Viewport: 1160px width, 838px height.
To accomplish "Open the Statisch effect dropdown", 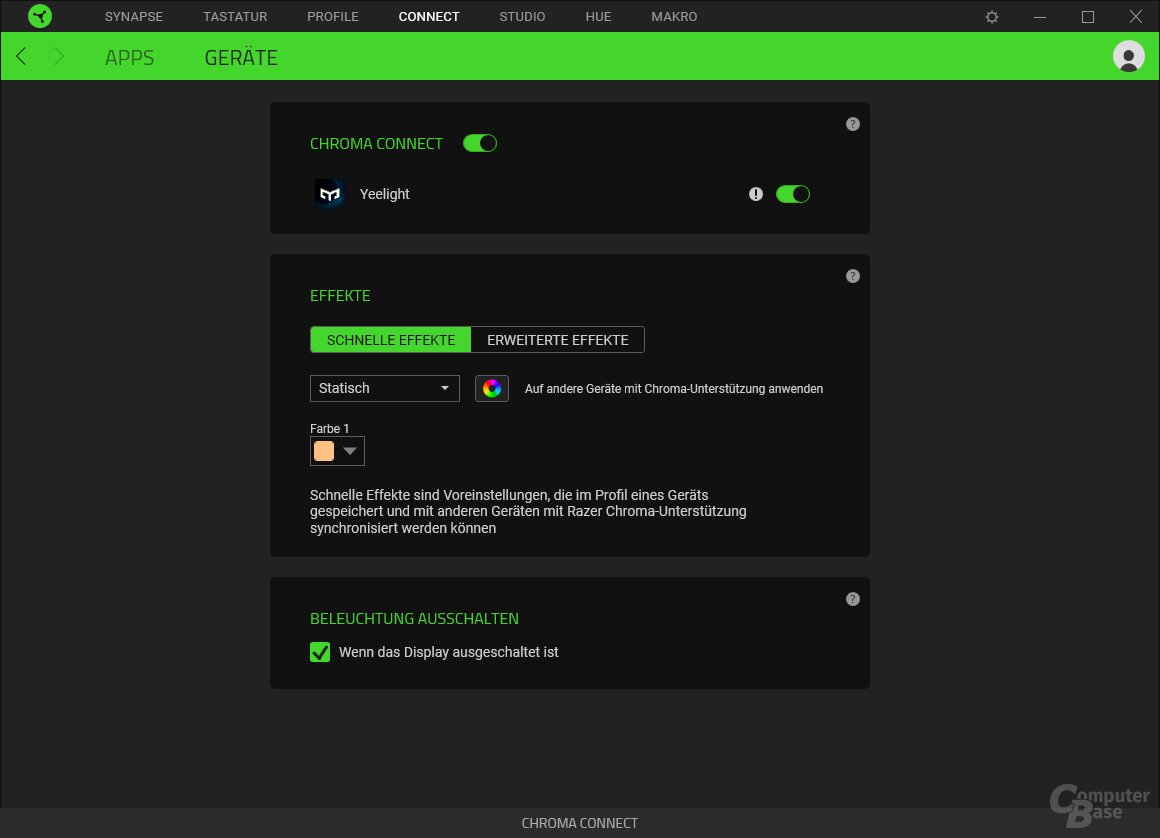I will (384, 388).
